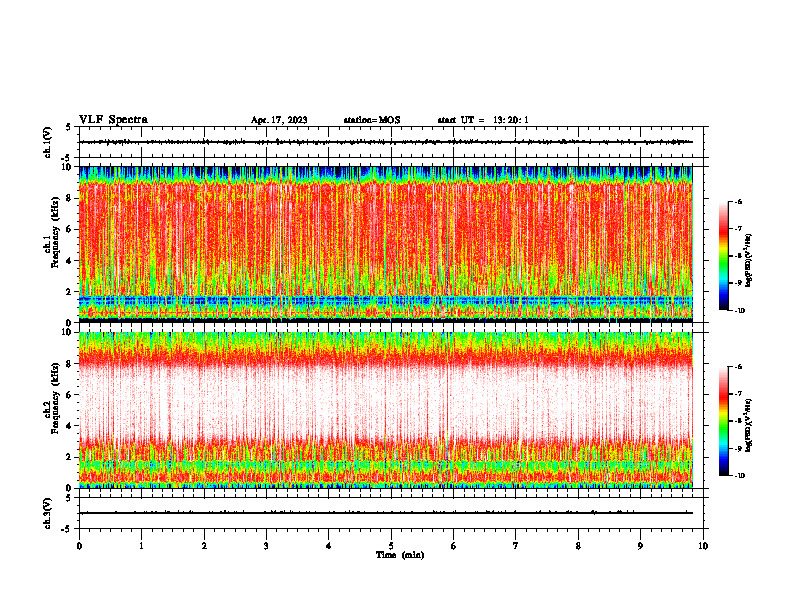792x612 pixels.
Task: Click the "VLF Spectra" plot title
Action: [x=113, y=120]
